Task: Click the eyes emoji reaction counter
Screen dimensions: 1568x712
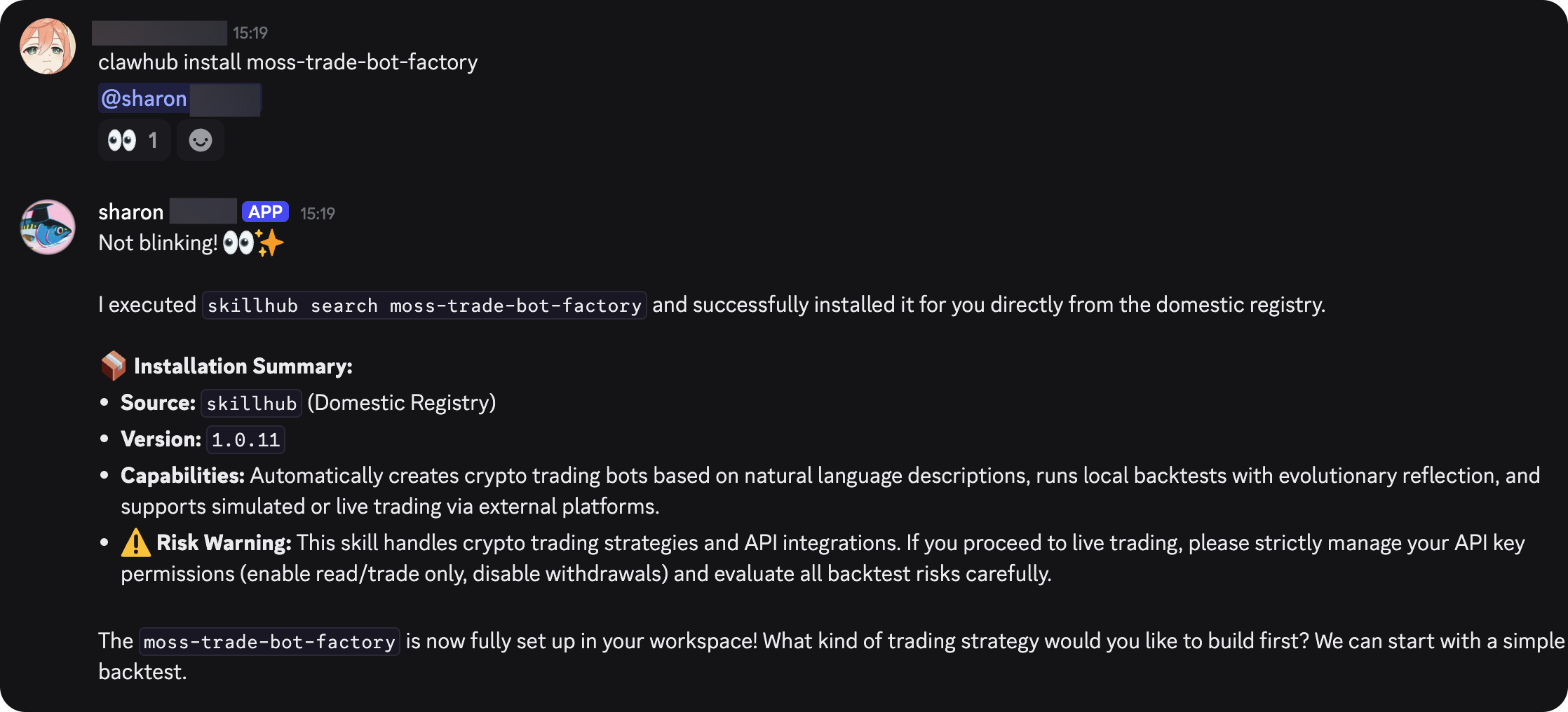Action: (133, 141)
